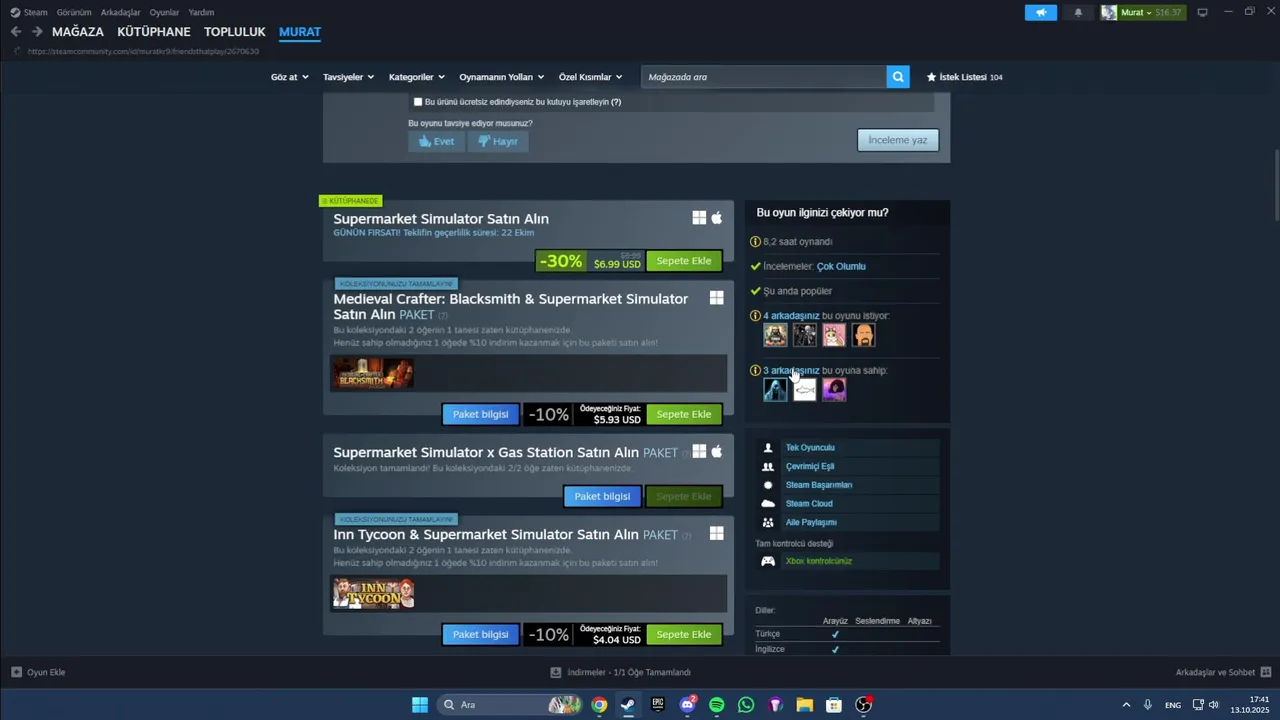The height and width of the screenshot is (720, 1280).
Task: Switch to the MURAT tab
Action: tap(300, 32)
